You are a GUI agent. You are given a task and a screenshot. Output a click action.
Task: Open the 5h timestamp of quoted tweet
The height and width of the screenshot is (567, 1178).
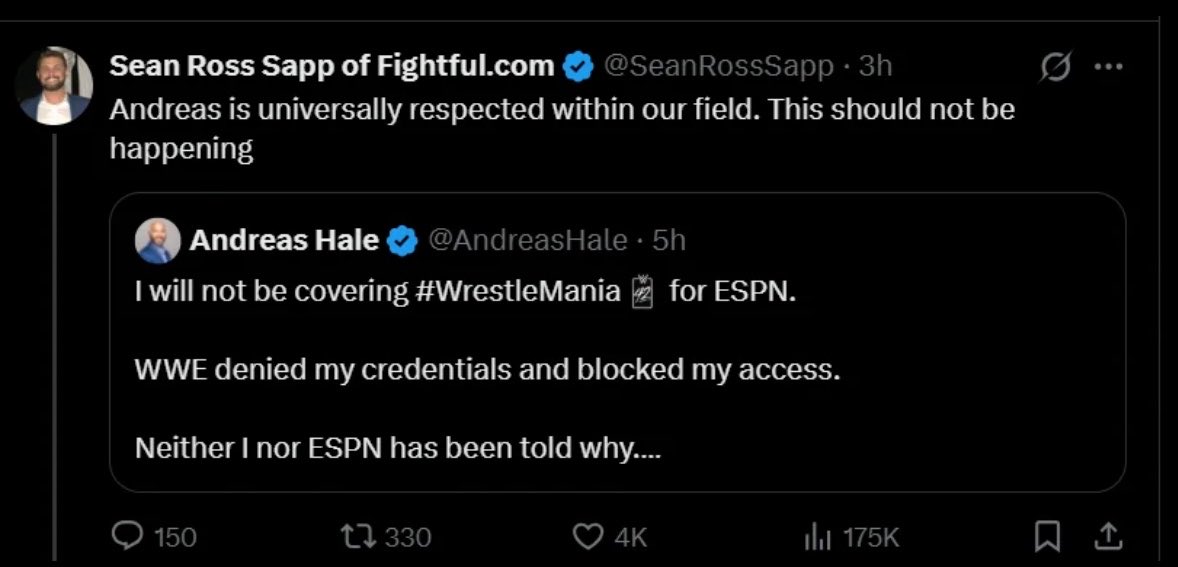[669, 240]
